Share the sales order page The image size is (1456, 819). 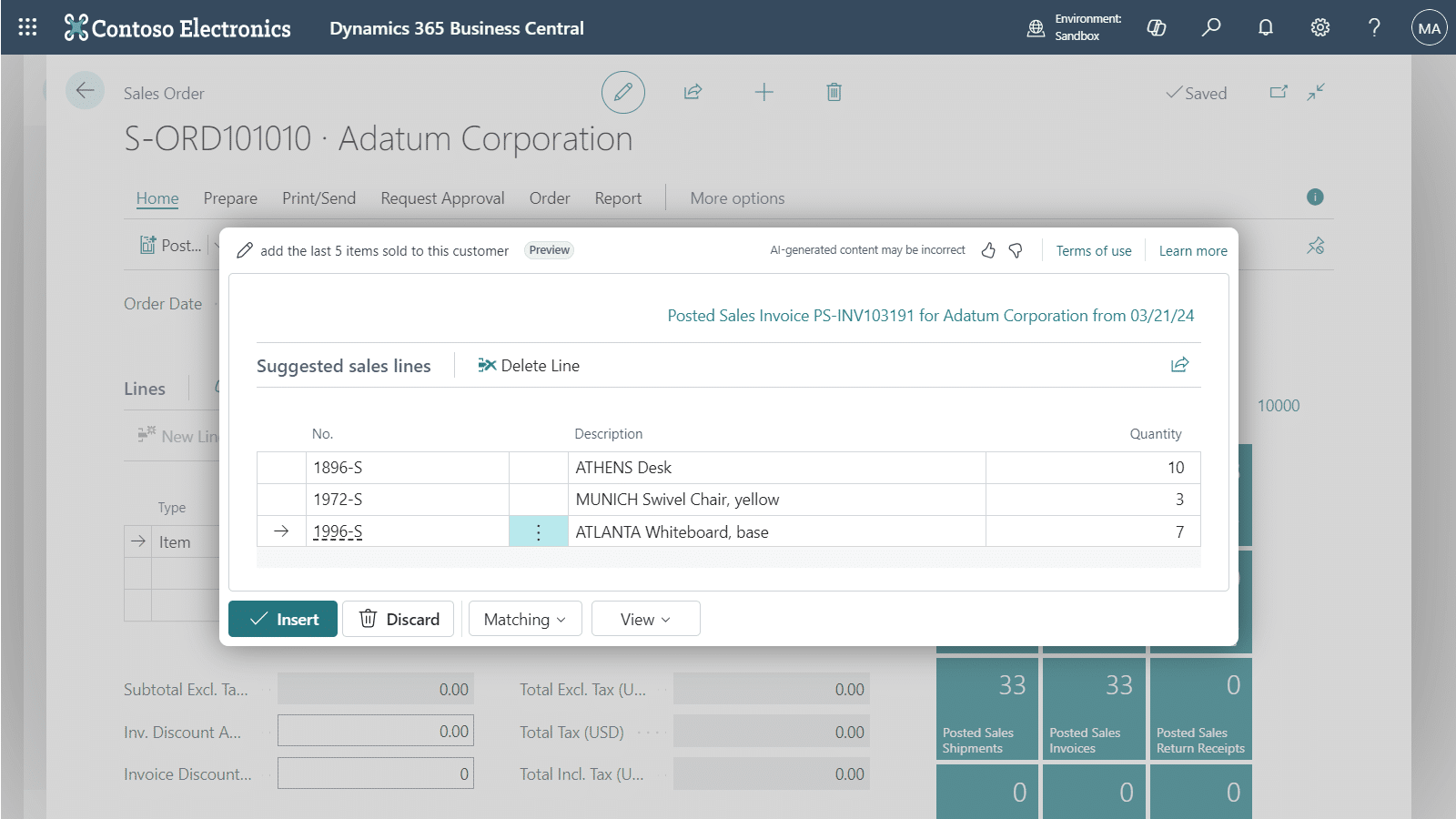[693, 92]
